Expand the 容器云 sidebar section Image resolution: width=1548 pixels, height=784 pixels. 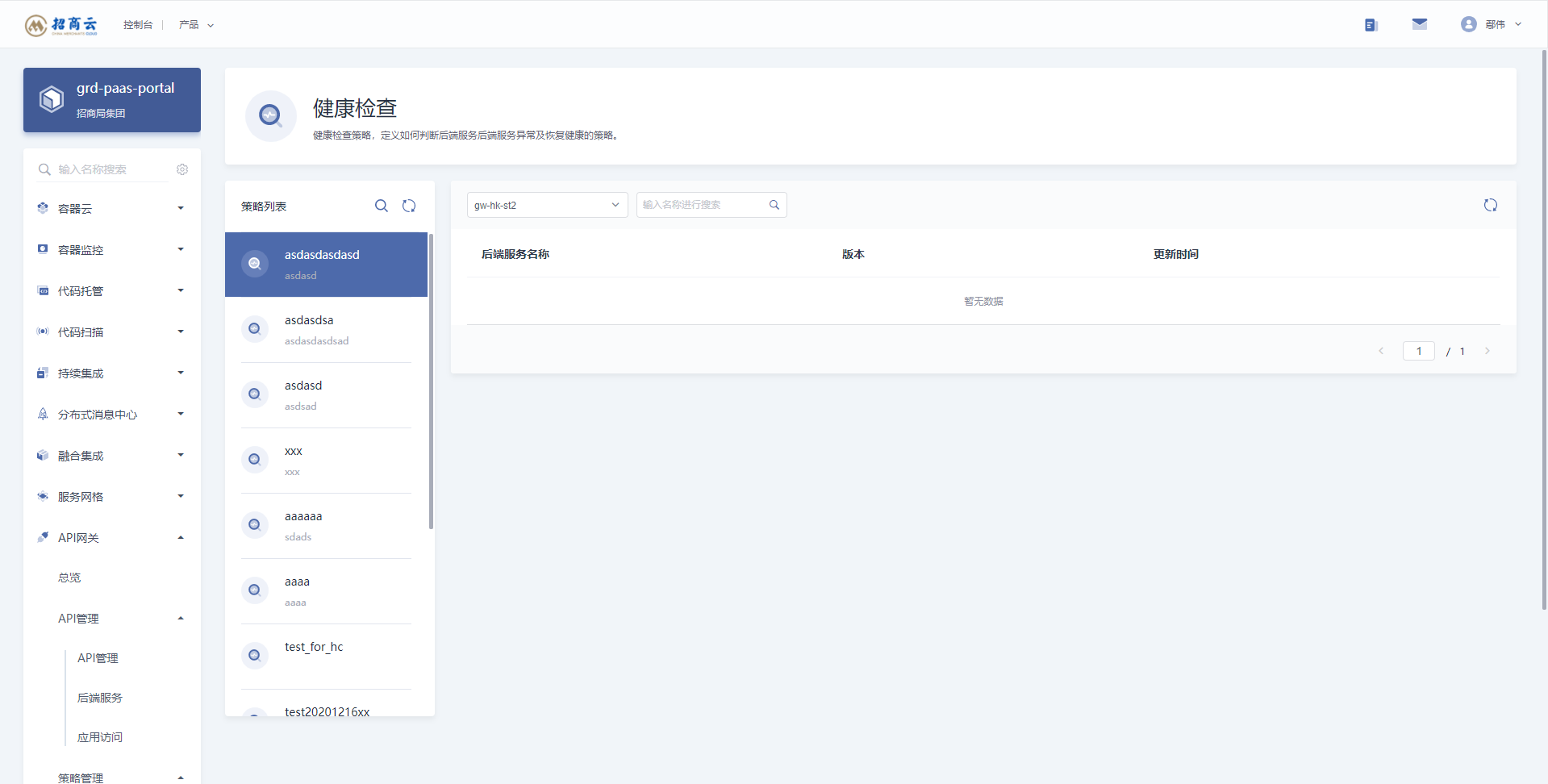(x=111, y=208)
